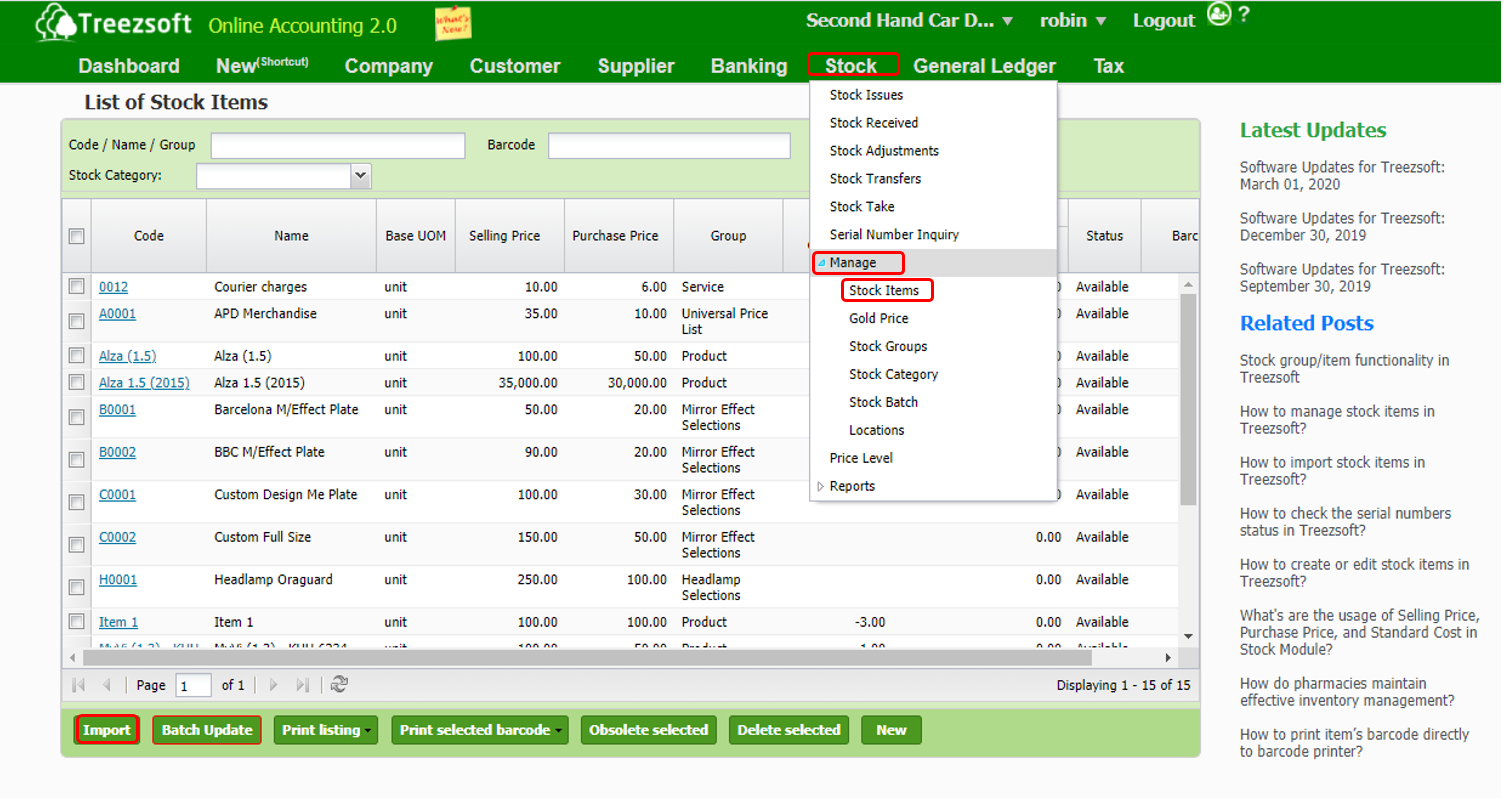This screenshot has height=802, width=1503.
Task: Open the Stock menu
Action: [852, 66]
